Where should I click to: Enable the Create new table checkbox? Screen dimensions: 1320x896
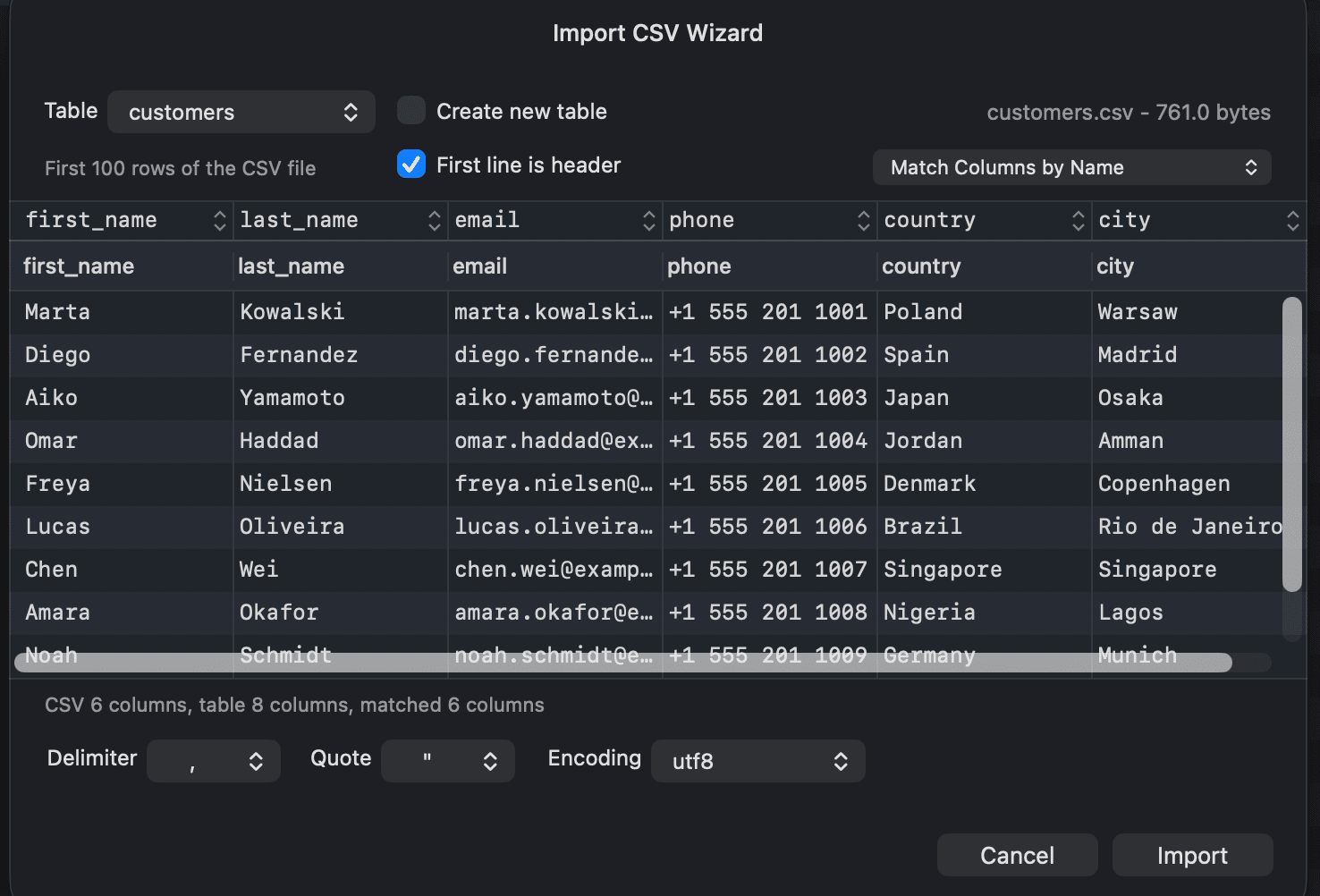tap(411, 111)
